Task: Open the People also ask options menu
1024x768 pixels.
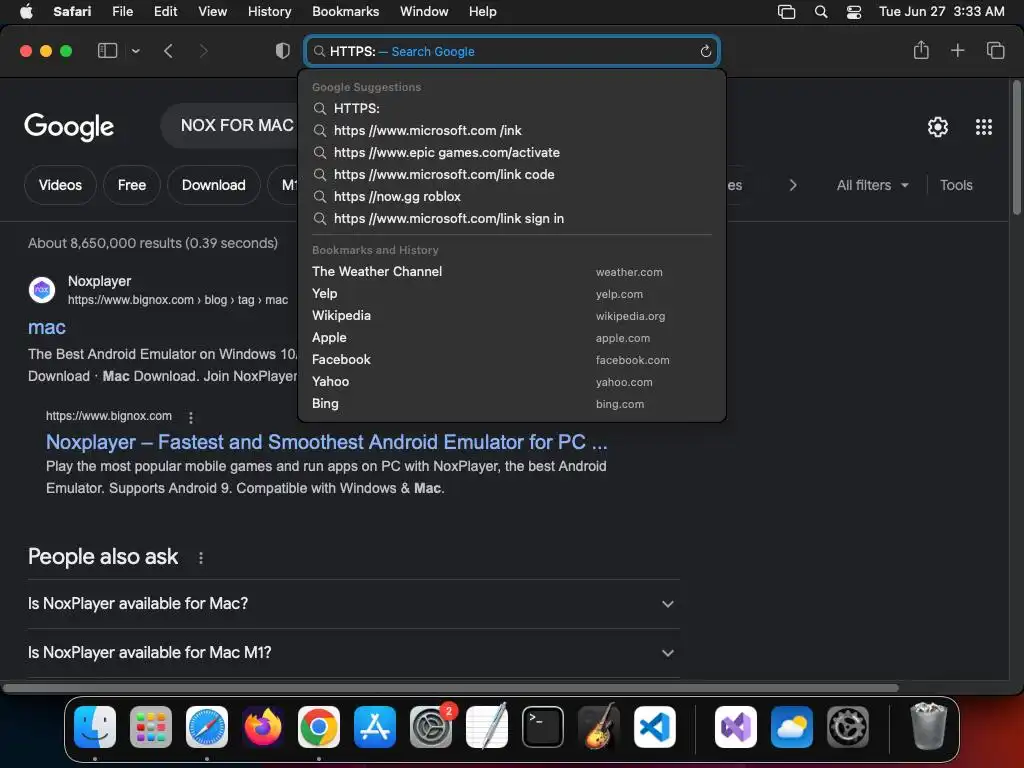Action: (x=200, y=558)
